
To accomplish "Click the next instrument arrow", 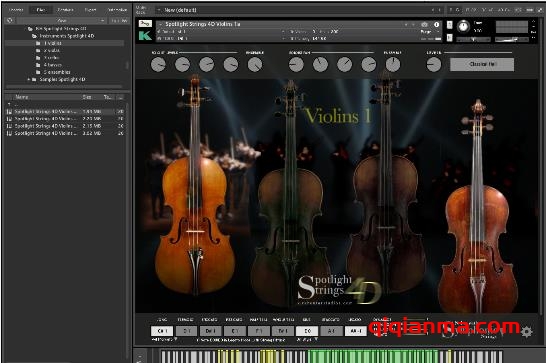I will pos(413,24).
